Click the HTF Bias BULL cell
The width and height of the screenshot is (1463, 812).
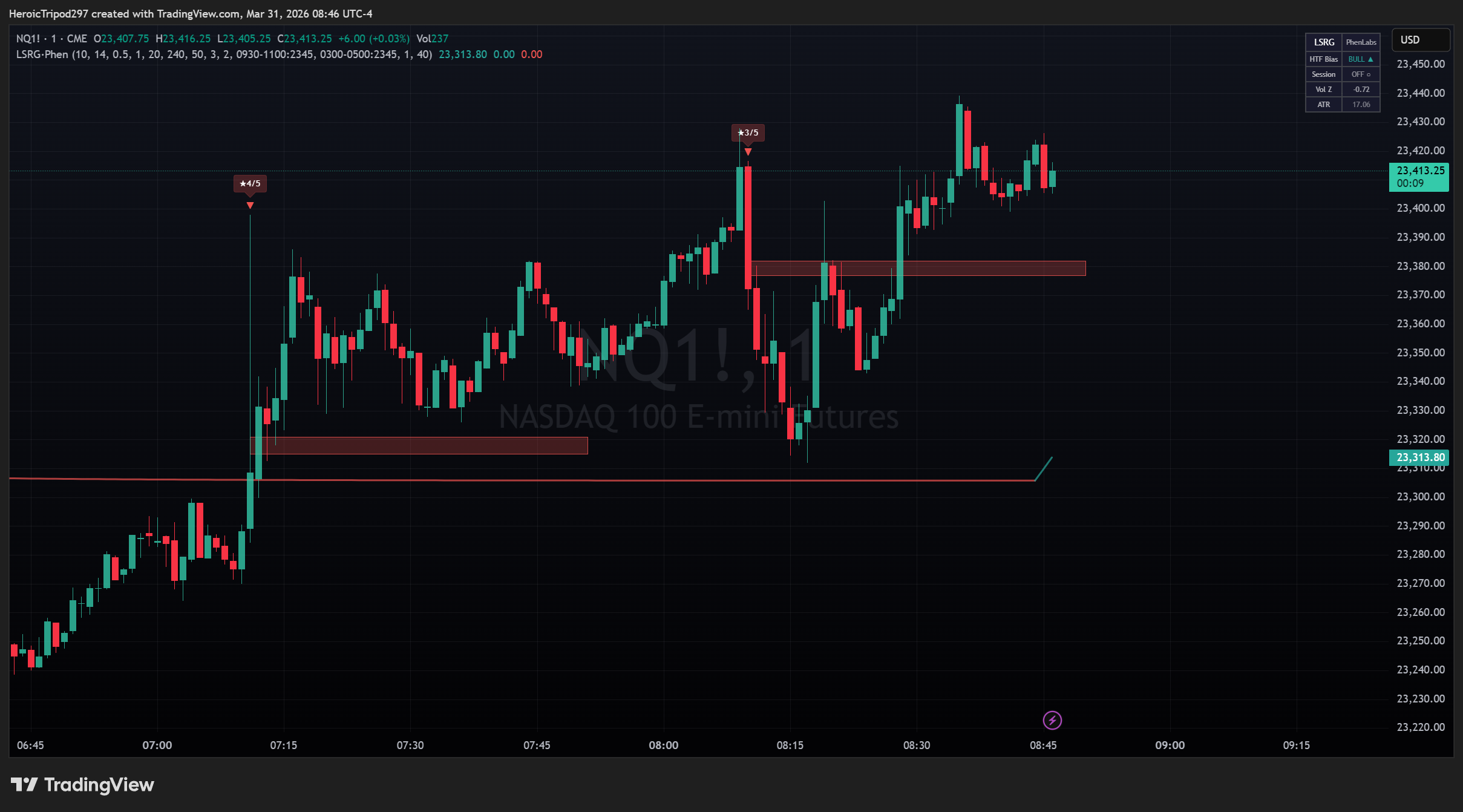[1361, 59]
